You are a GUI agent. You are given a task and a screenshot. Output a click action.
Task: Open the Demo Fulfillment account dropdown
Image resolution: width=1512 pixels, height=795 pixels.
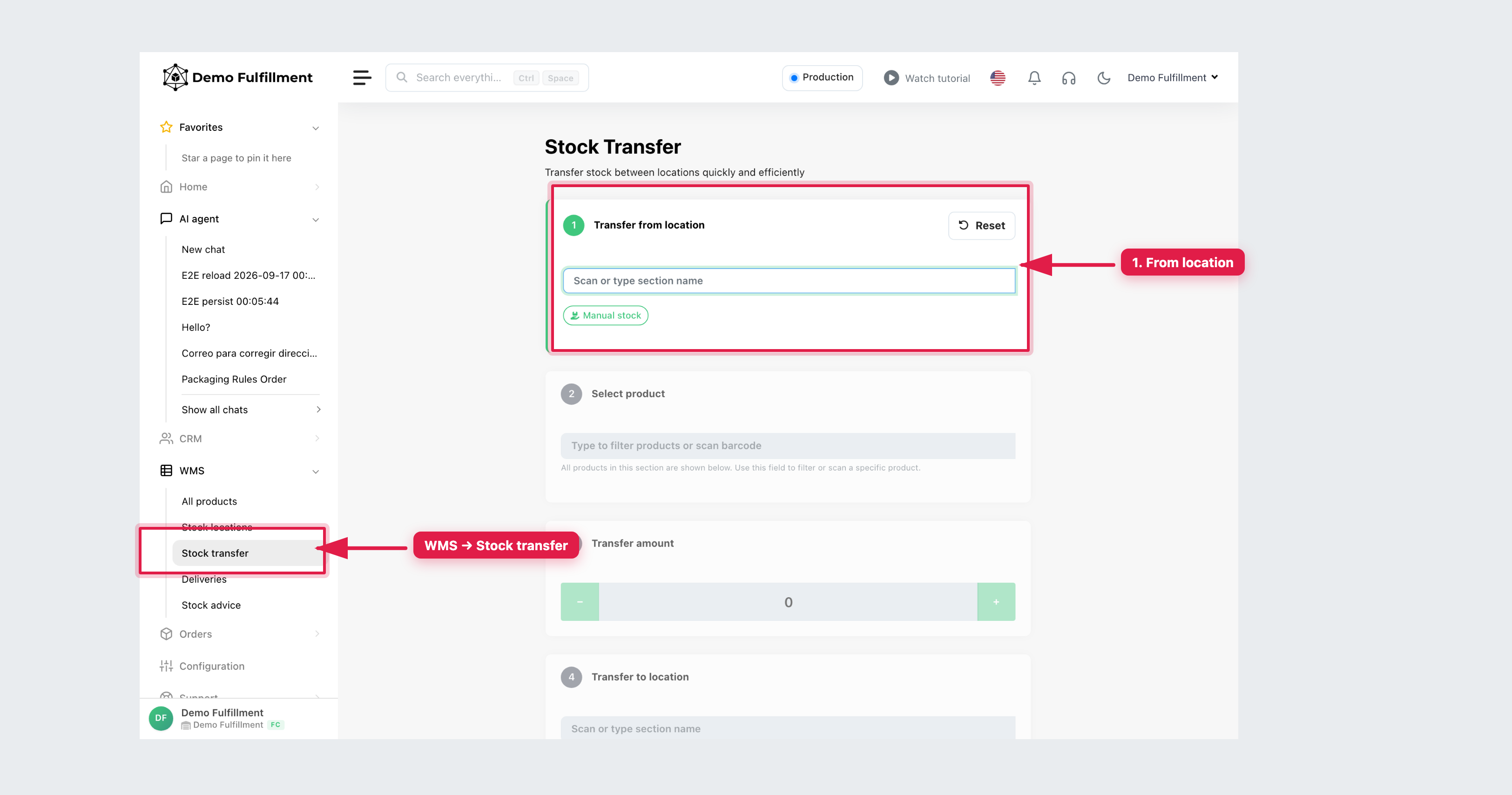pyautogui.click(x=1173, y=77)
